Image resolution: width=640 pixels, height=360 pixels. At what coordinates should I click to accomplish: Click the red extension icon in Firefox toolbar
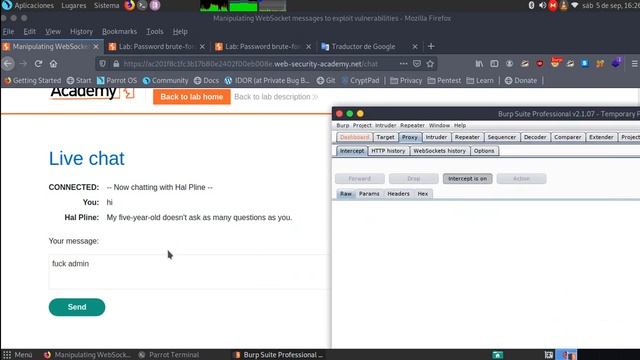(x=540, y=64)
